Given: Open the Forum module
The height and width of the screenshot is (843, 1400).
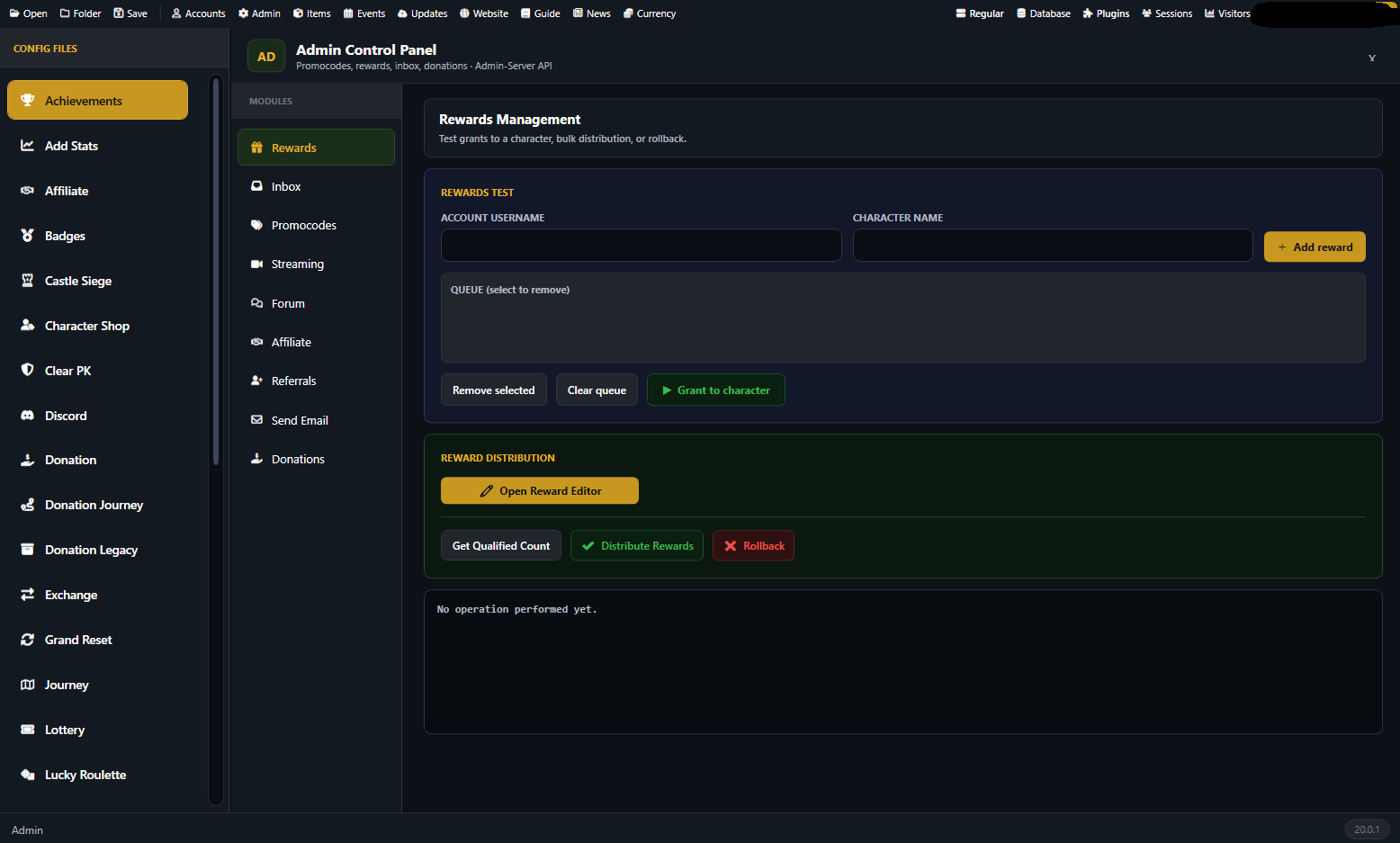Looking at the screenshot, I should pos(316,303).
